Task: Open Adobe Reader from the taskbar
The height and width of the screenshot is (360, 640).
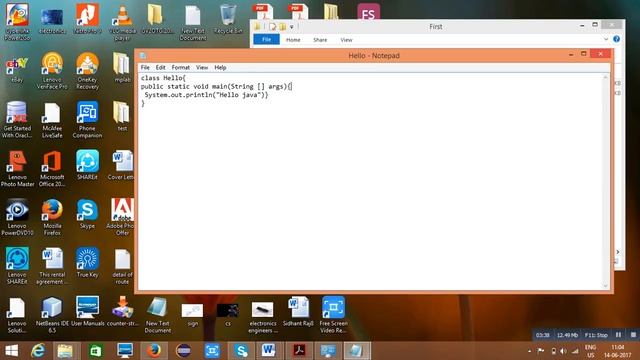Action: pos(299,351)
